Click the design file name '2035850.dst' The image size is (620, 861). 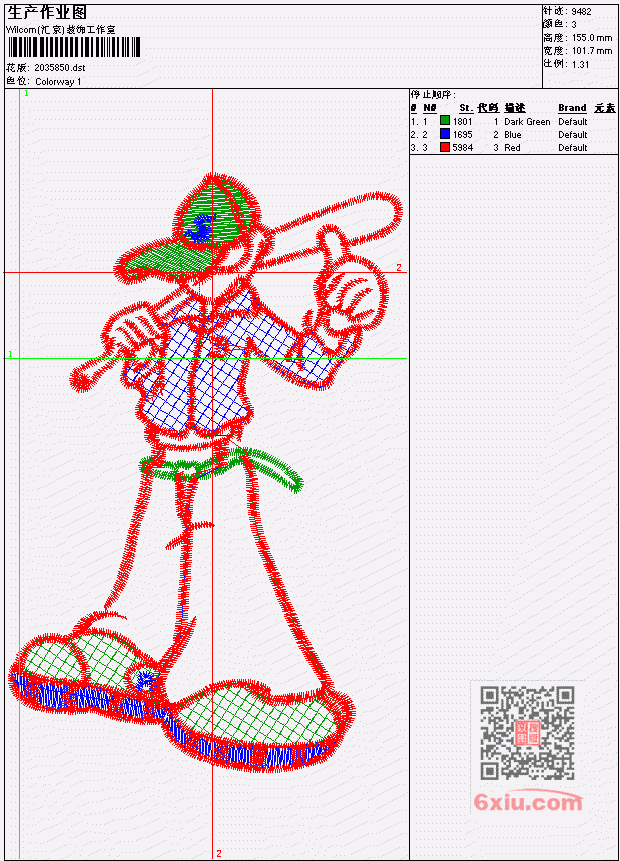pos(59,68)
